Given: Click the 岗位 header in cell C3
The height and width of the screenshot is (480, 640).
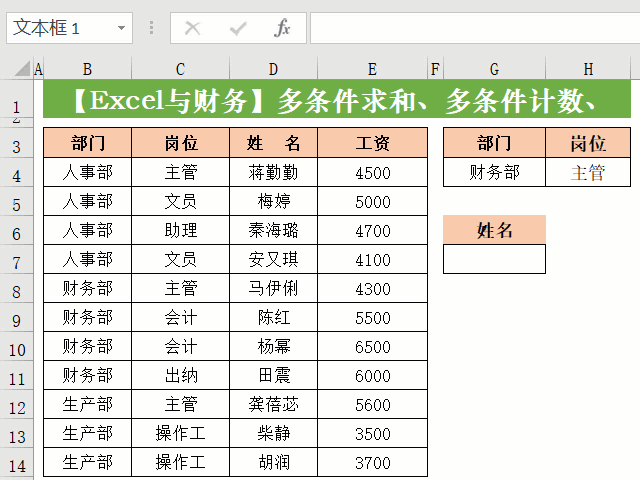Looking at the screenshot, I should [180, 143].
